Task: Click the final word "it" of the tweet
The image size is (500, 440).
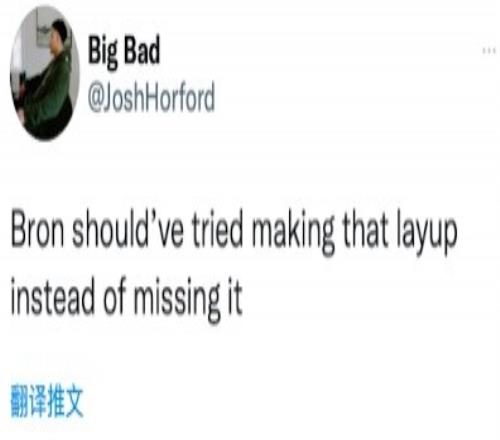Action: pos(235,297)
